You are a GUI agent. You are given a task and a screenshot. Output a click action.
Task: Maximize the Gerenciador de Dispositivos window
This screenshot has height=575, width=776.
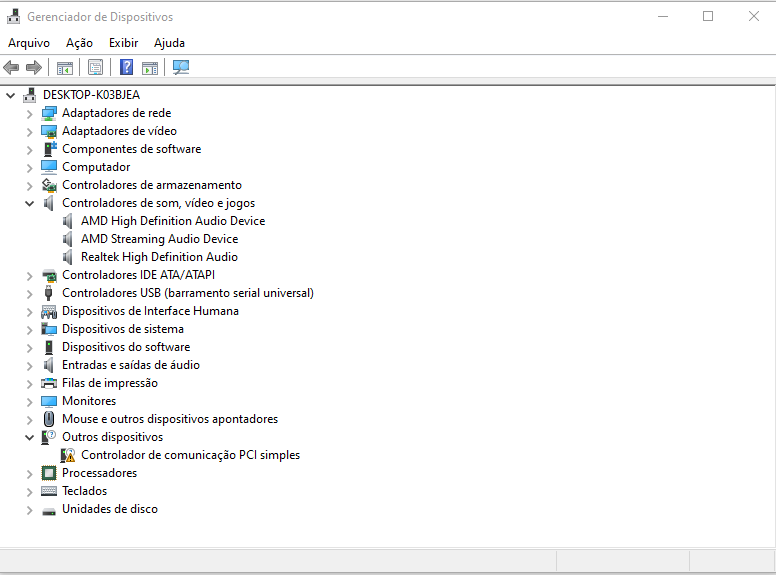point(708,16)
